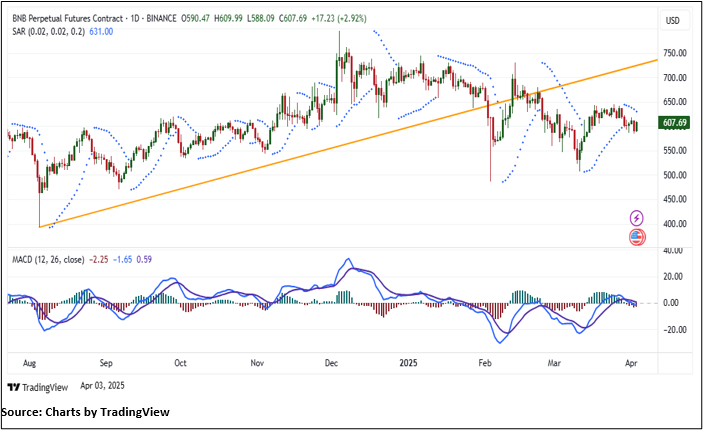Select the BNB Perpetual Futures Contract title
Image resolution: width=703 pixels, height=430 pixels.
67,18
